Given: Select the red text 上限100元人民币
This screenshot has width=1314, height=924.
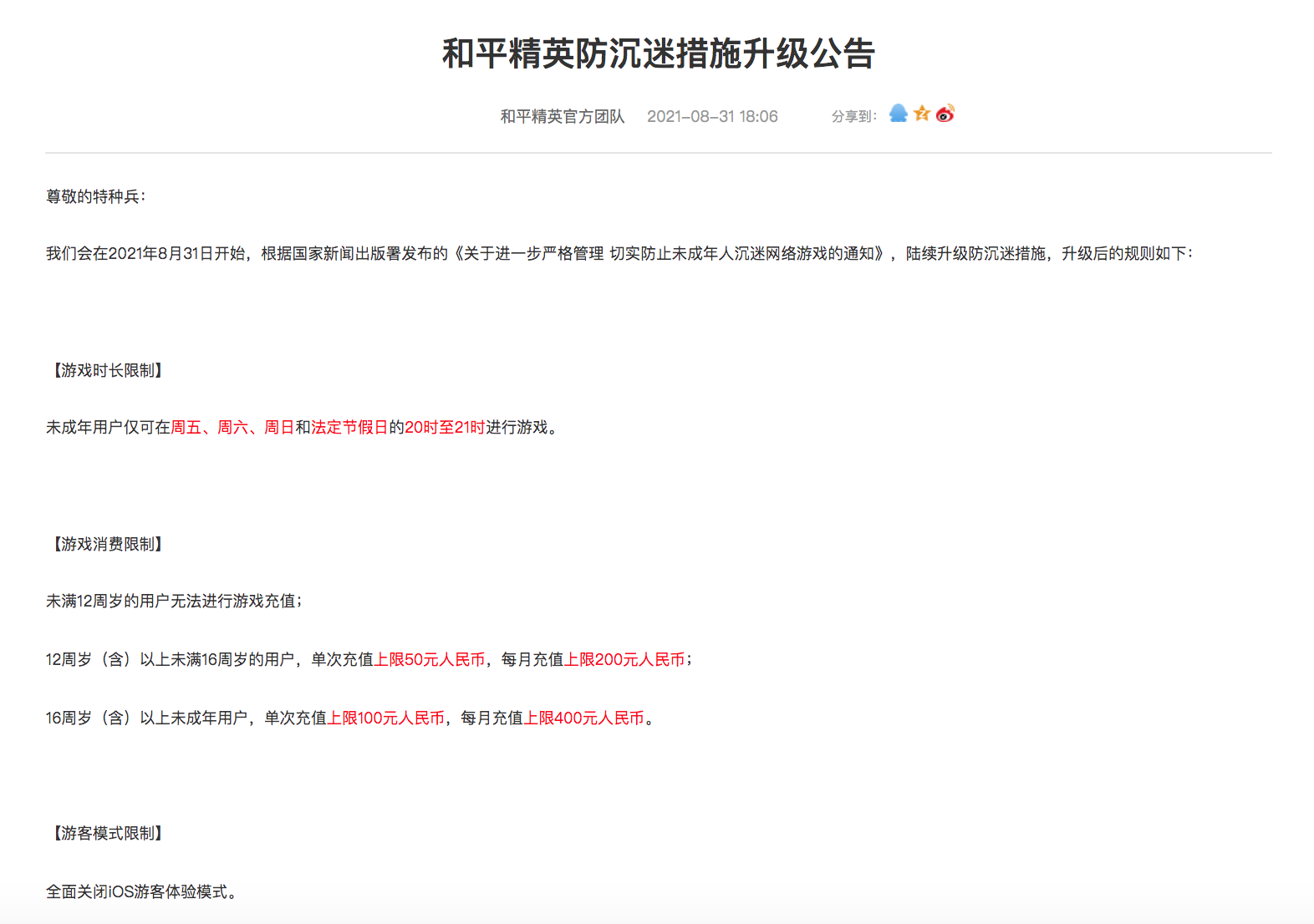Looking at the screenshot, I should click(386, 718).
